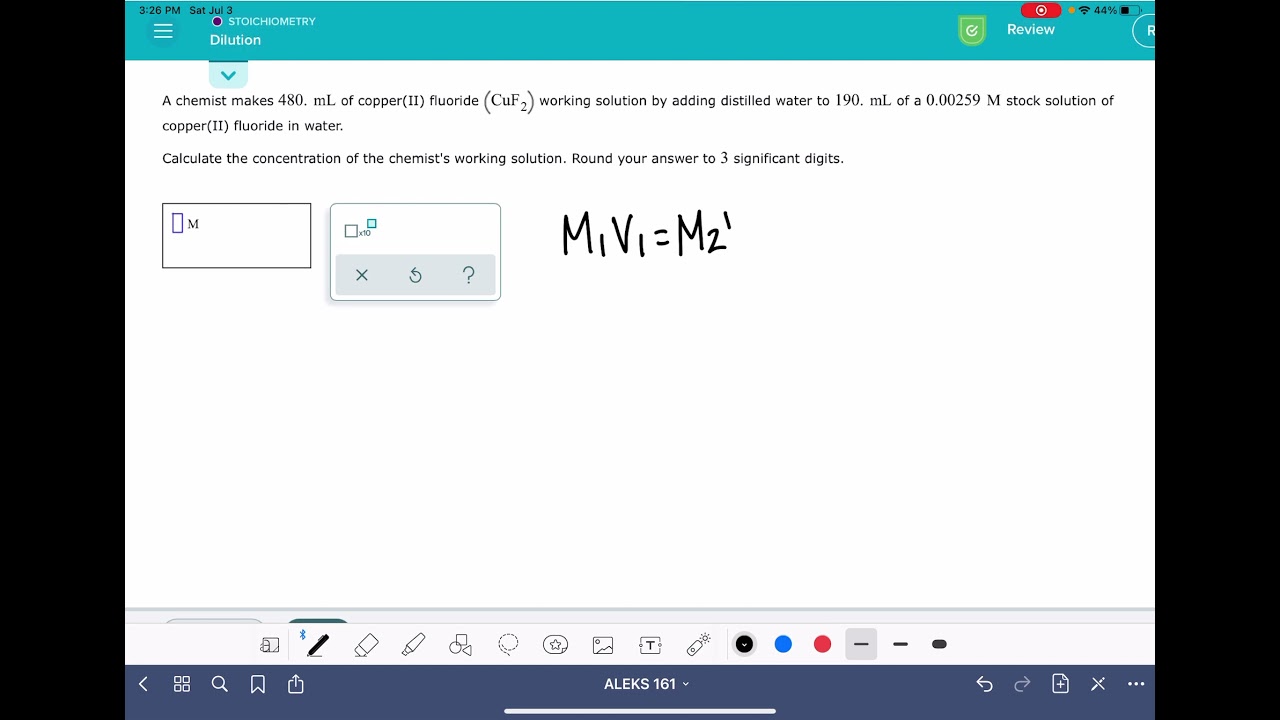Select the medium stroke thickness
Image resolution: width=1280 pixels, height=720 pixels.
pos(900,644)
